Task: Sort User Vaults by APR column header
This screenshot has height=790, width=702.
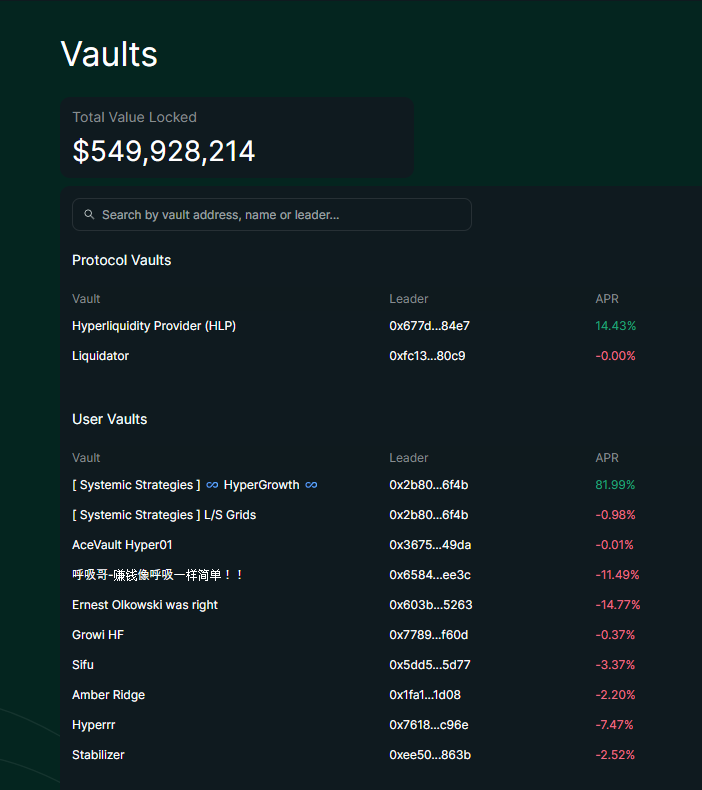Action: [x=607, y=458]
